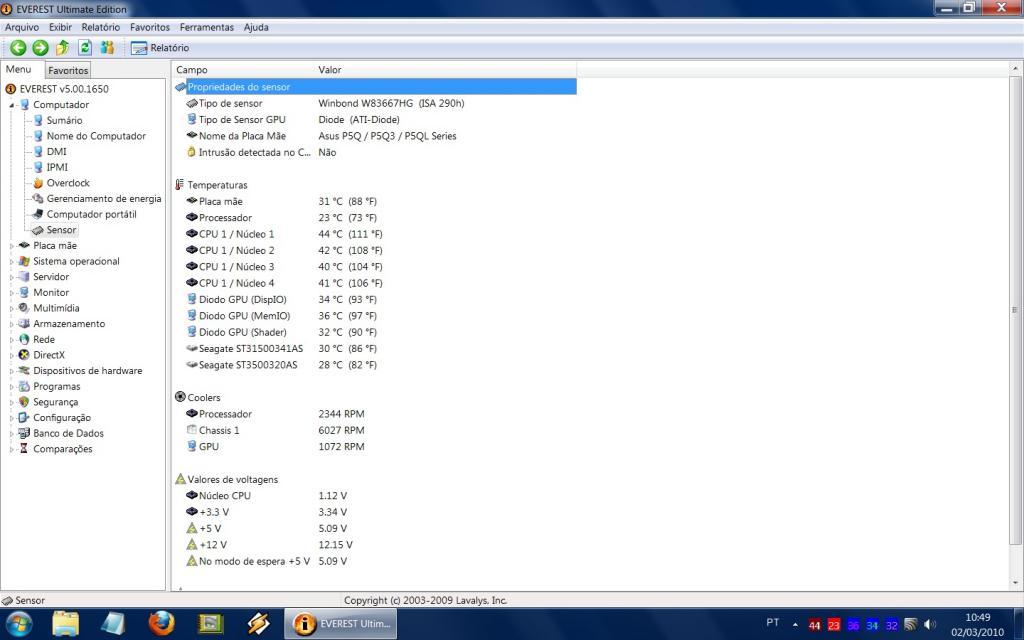Switch to the Favoritos tab
1024x640 pixels.
[68, 70]
